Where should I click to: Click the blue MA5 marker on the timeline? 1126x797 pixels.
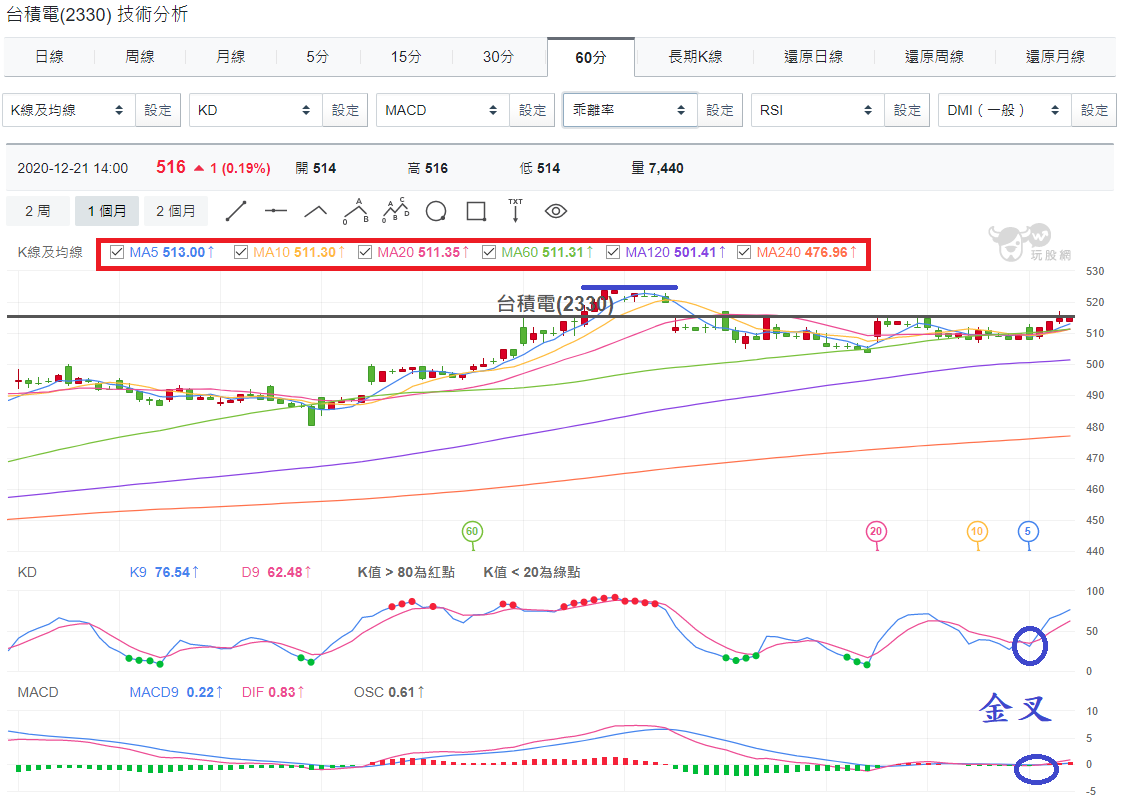coord(1028,532)
